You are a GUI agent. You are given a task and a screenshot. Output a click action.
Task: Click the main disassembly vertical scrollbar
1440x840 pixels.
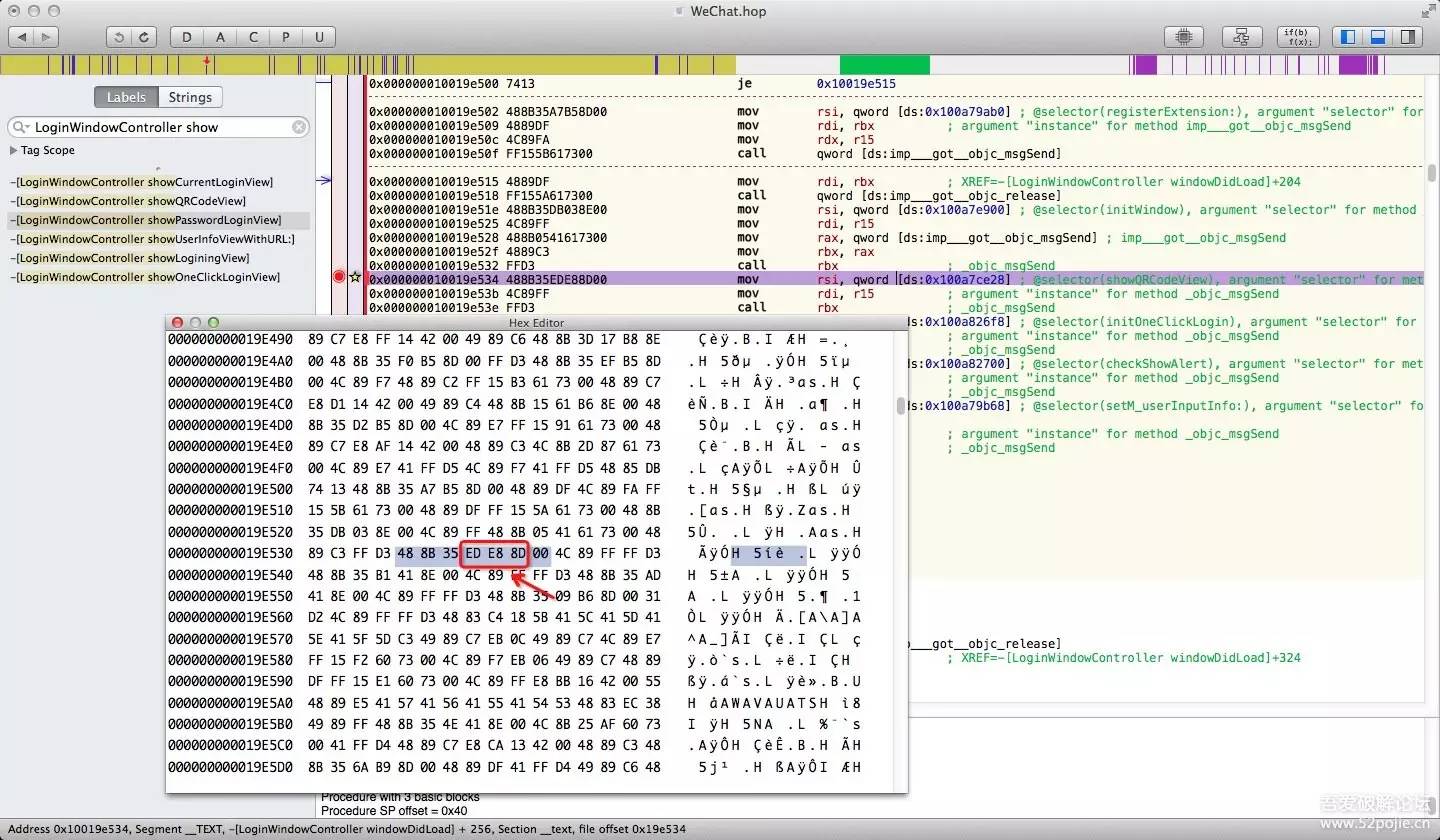[1432, 172]
